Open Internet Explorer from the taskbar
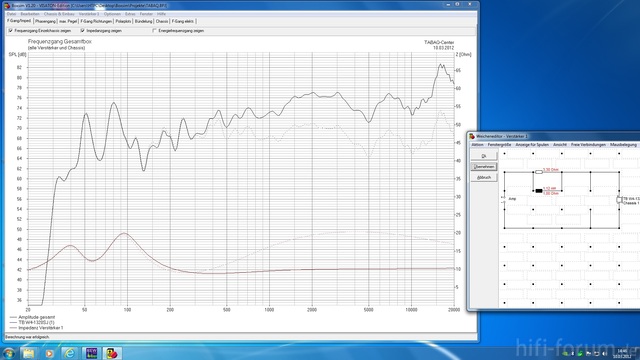Viewport: 640px width, 360px height. pyautogui.click(x=70, y=353)
